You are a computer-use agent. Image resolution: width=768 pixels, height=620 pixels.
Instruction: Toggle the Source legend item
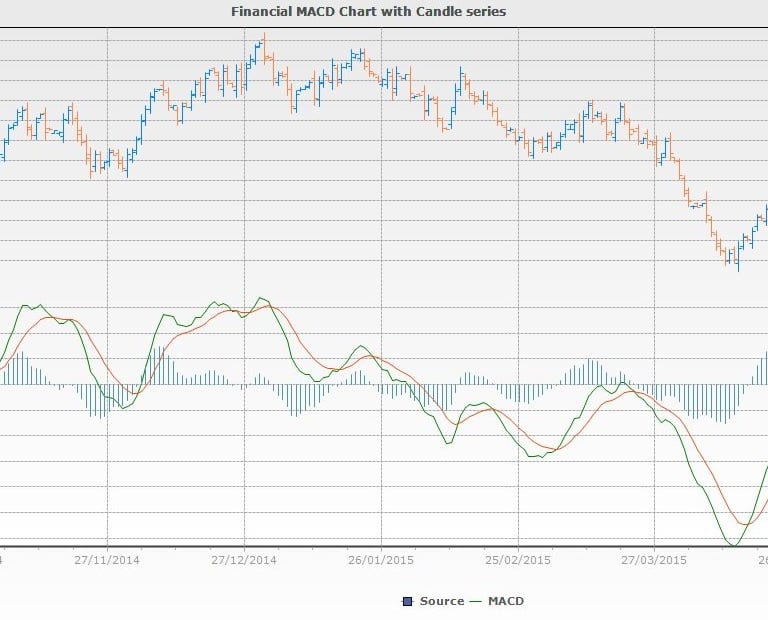click(432, 601)
